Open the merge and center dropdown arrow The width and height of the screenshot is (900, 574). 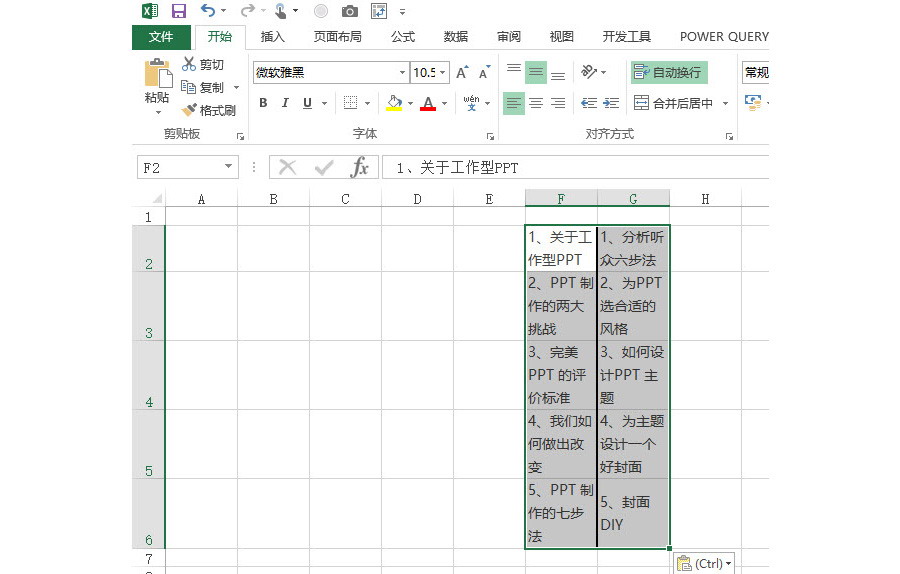pos(726,103)
